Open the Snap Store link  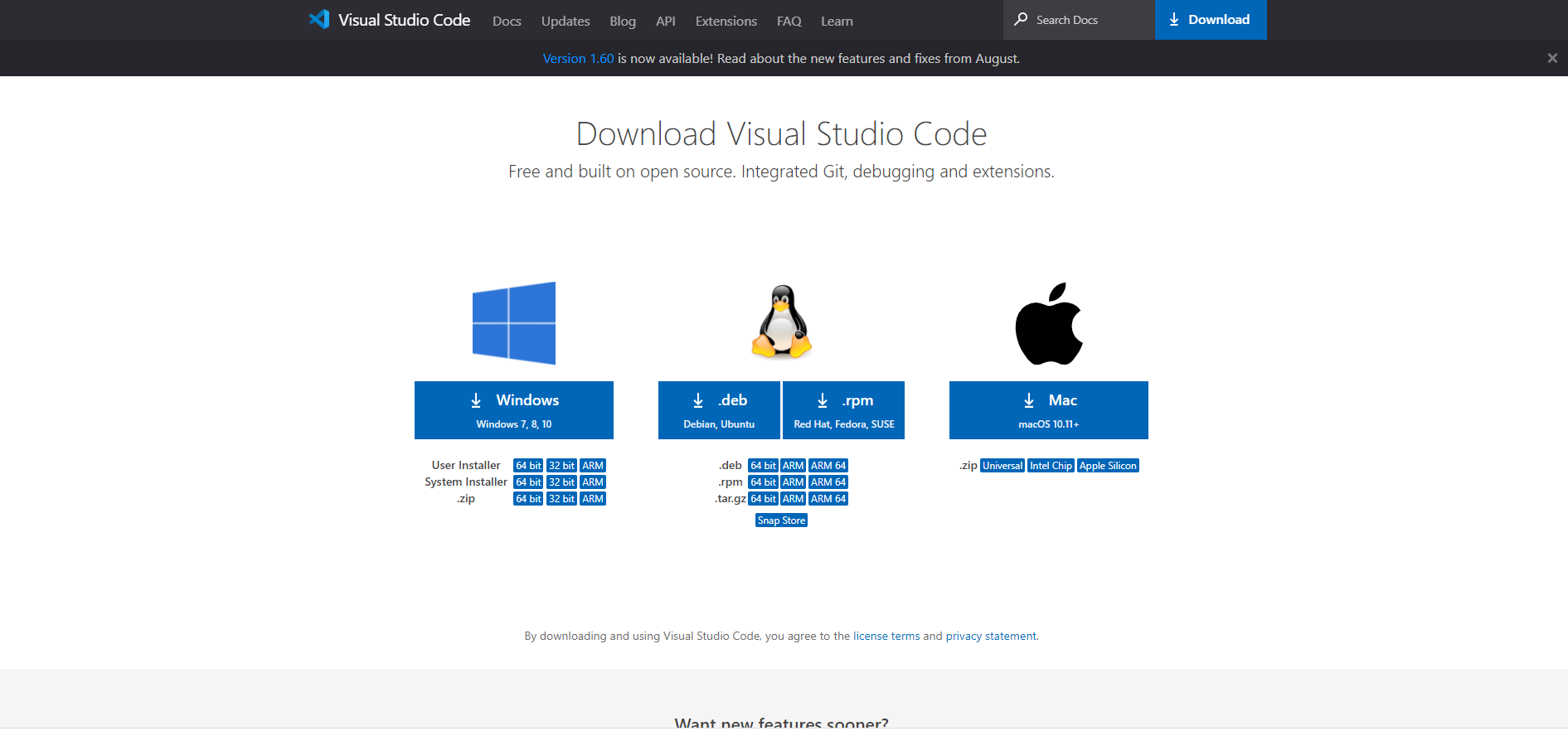[x=781, y=520]
